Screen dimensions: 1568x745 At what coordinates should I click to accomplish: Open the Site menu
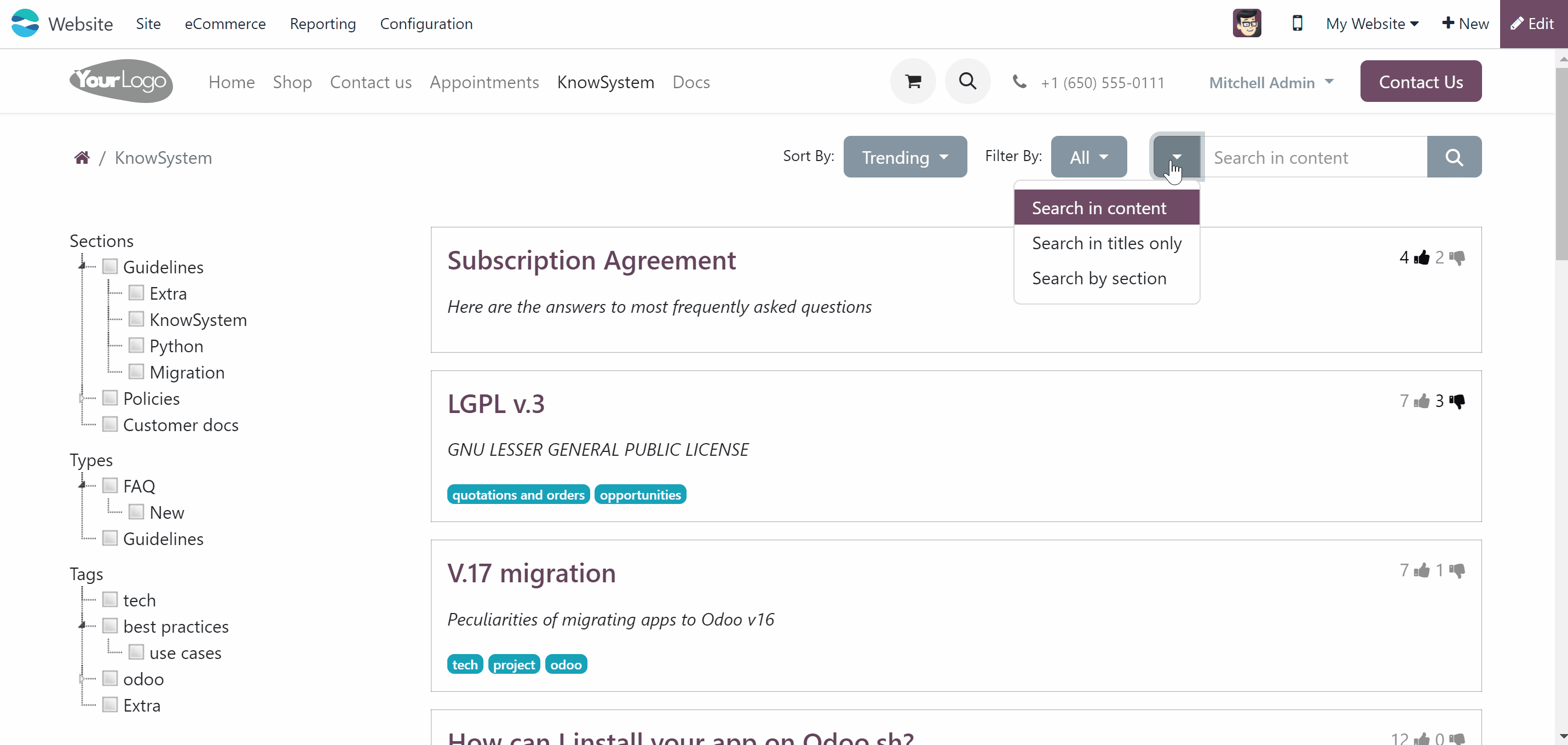click(x=148, y=24)
